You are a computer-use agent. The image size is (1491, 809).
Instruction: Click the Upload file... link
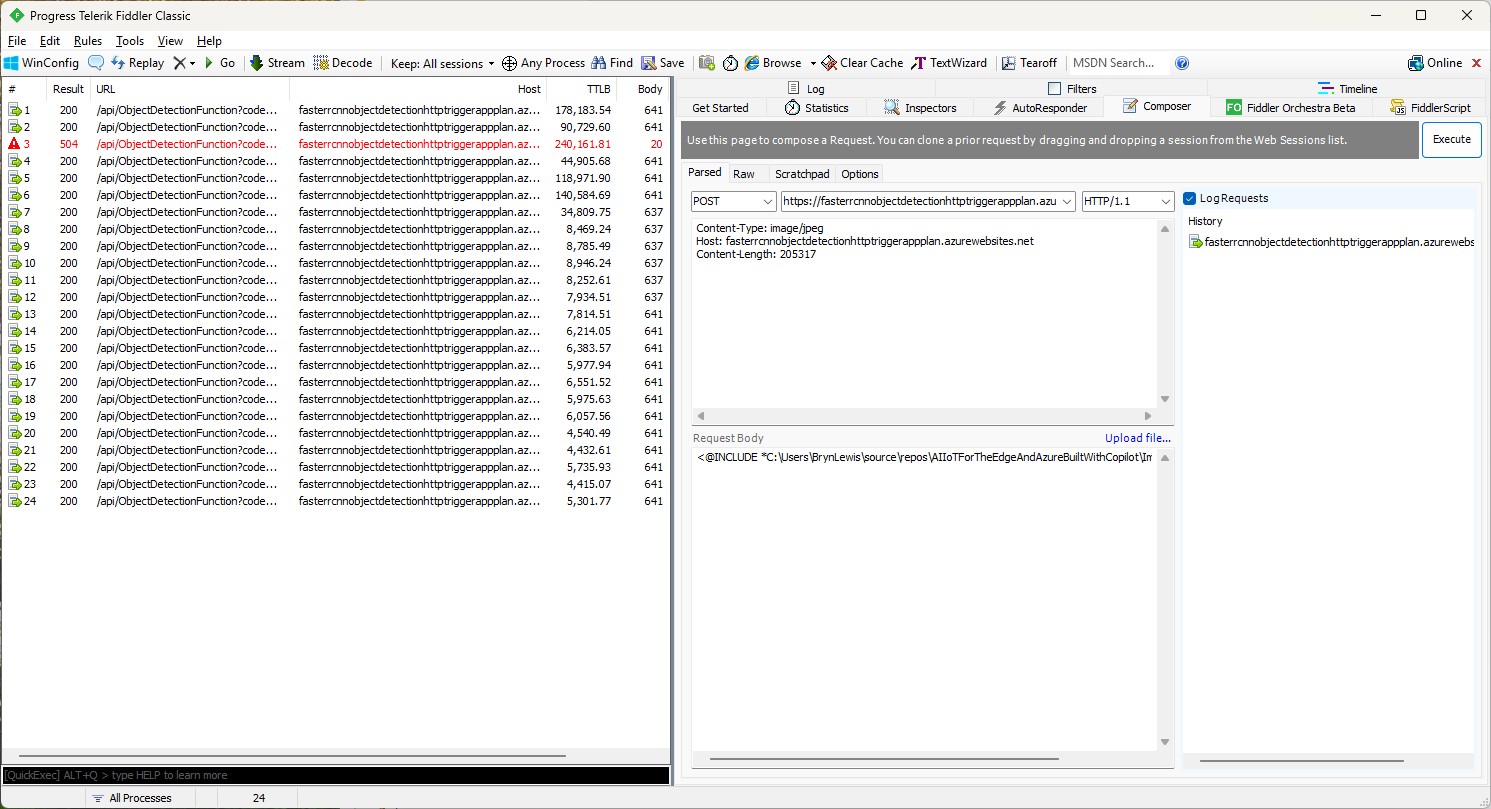point(1137,438)
